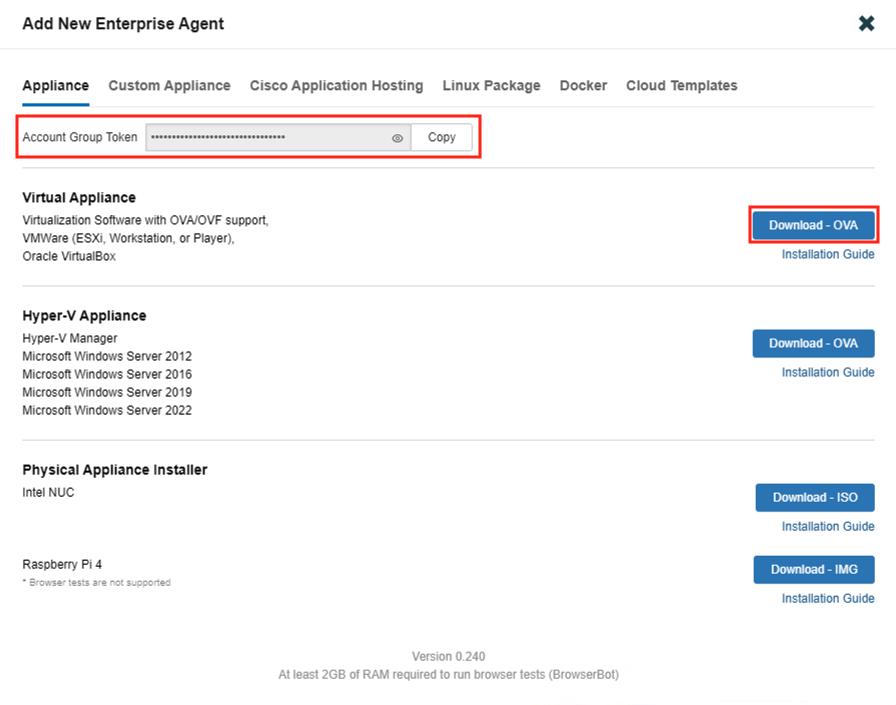Screen dimensions: 896x705
Task: Click the Account Group Token label
Action: 80,138
